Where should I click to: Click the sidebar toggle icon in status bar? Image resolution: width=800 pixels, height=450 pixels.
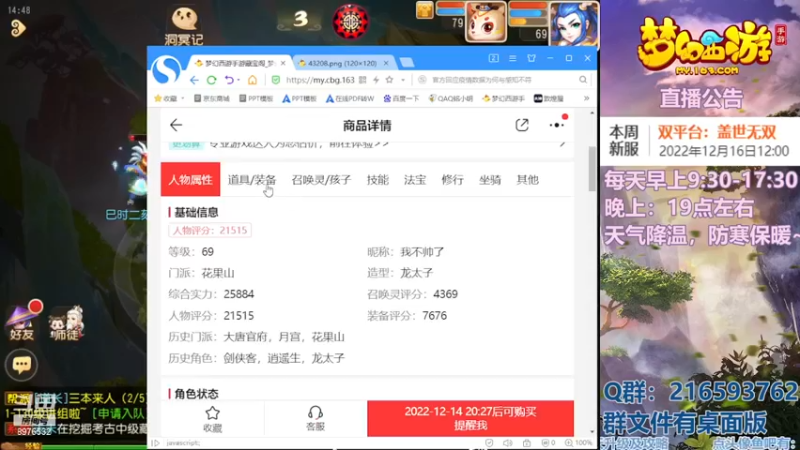point(156,443)
